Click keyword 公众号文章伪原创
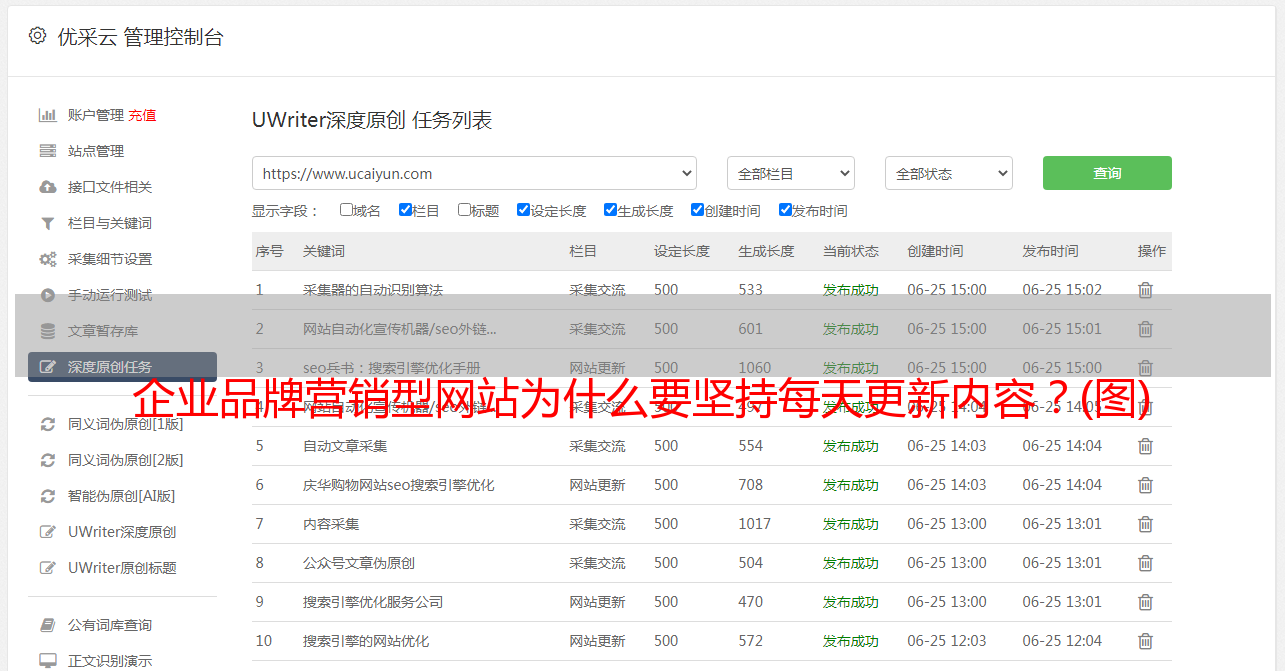 tap(359, 563)
